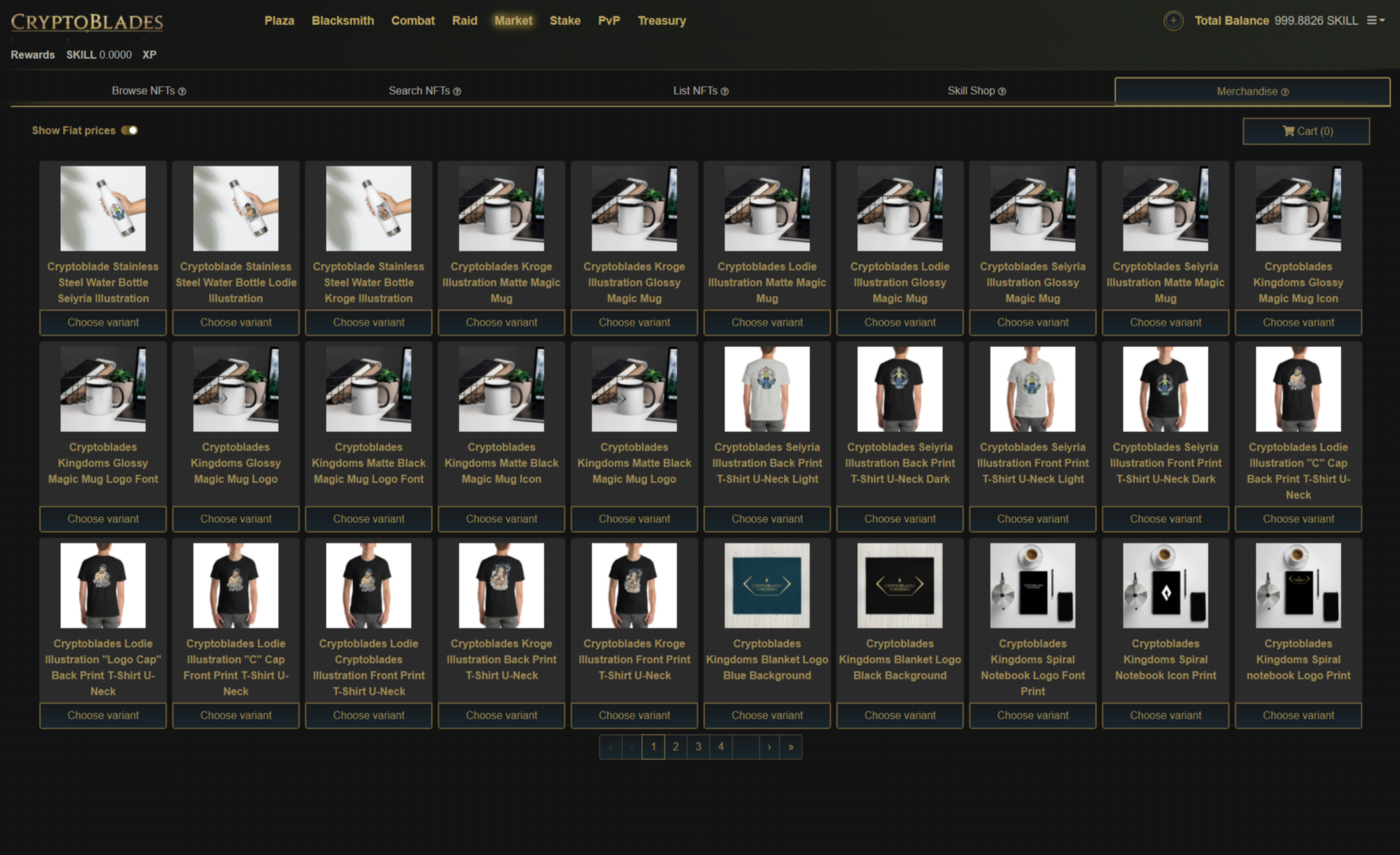Select Market in the navigation bar

pos(513,20)
